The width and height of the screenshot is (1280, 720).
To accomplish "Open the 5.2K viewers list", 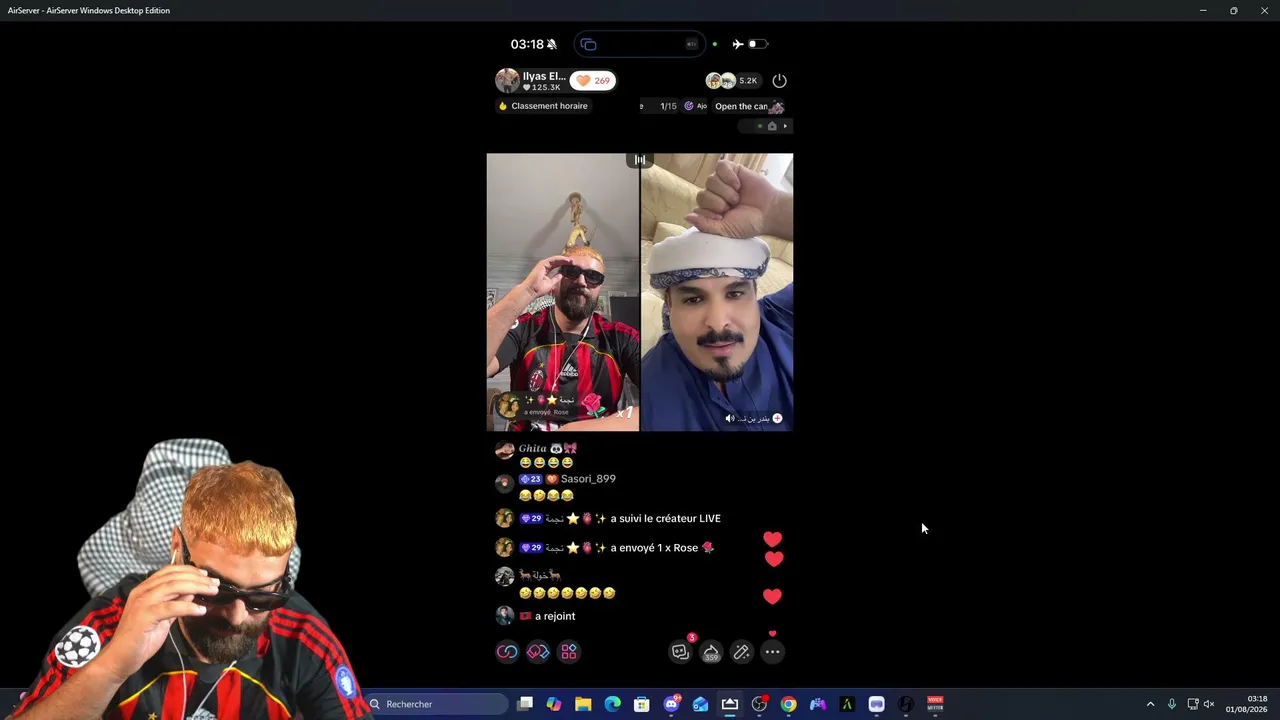I will pyautogui.click(x=732, y=81).
